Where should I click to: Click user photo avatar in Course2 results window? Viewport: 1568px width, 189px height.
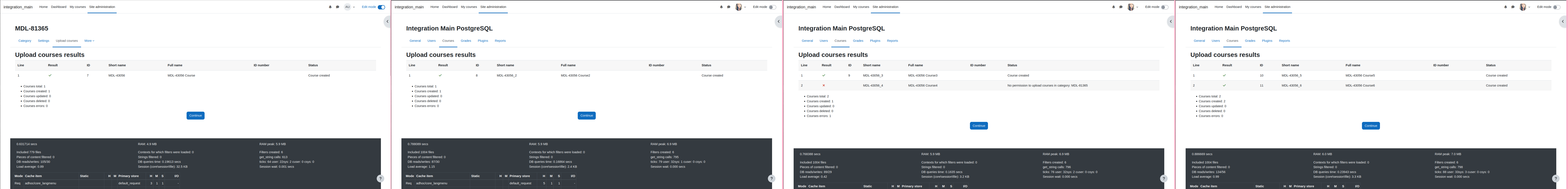[x=739, y=7]
